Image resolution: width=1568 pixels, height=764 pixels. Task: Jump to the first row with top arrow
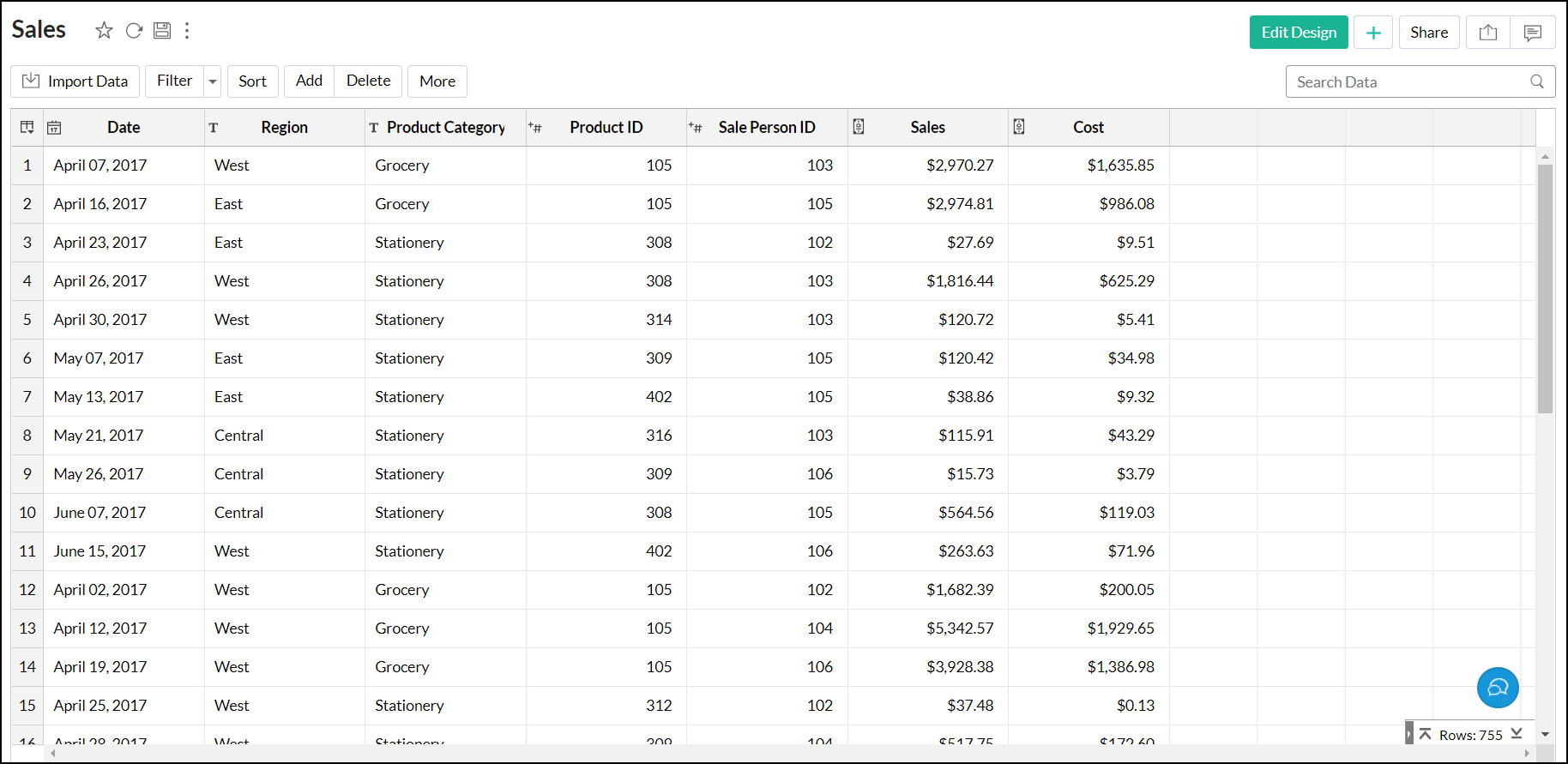1426,734
